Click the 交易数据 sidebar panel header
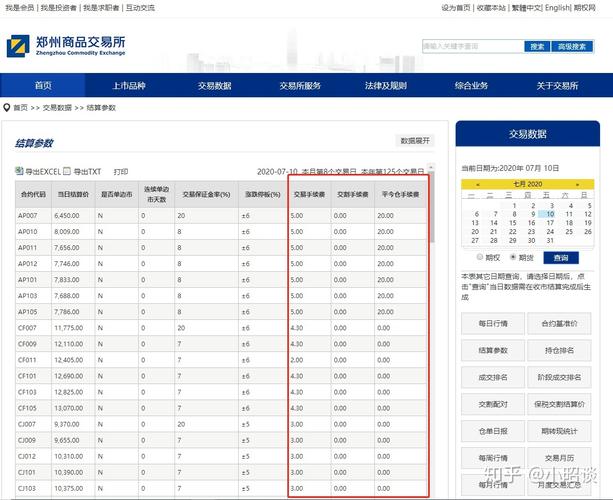613x500 pixels. coord(527,134)
